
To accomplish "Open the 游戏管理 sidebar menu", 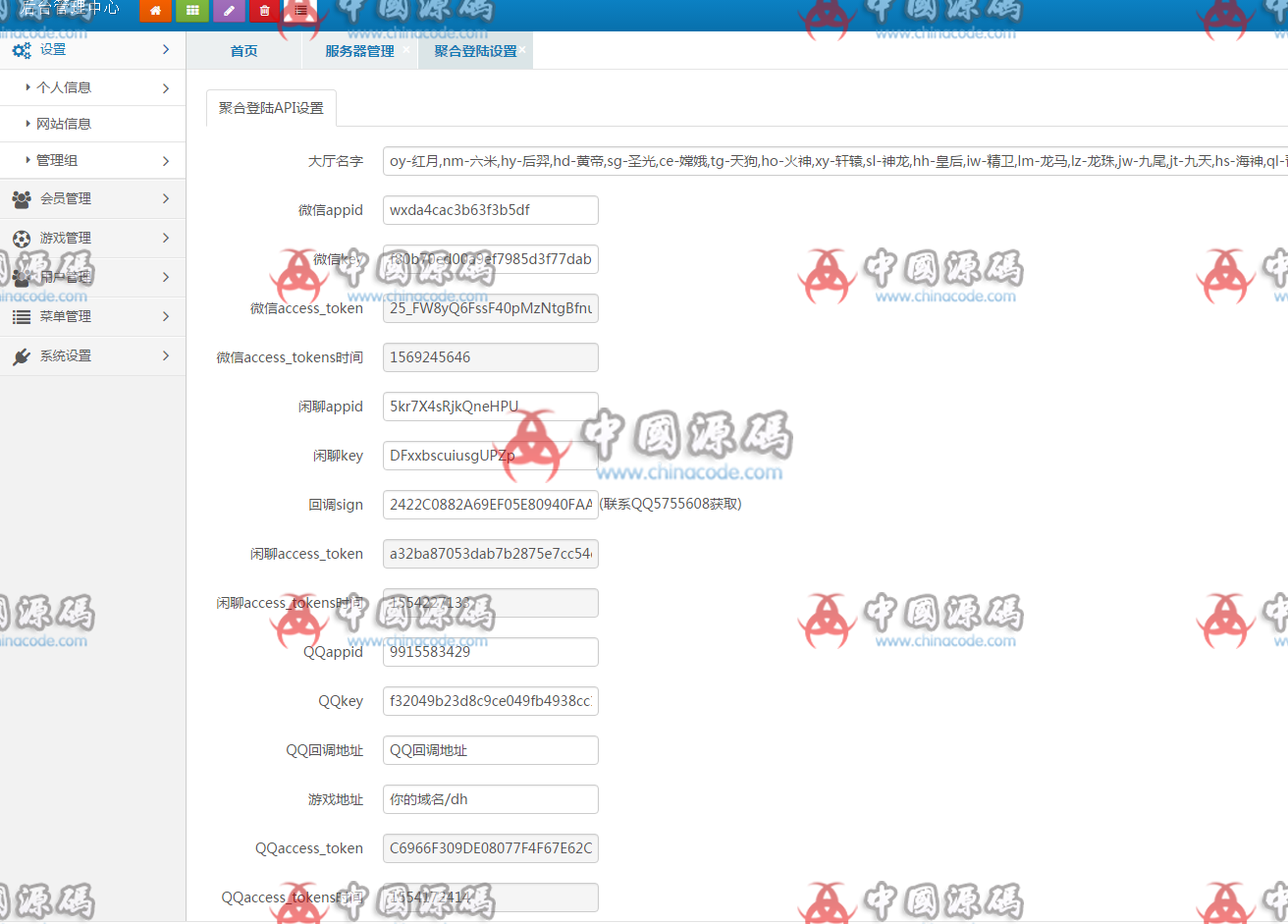I will [x=92, y=238].
